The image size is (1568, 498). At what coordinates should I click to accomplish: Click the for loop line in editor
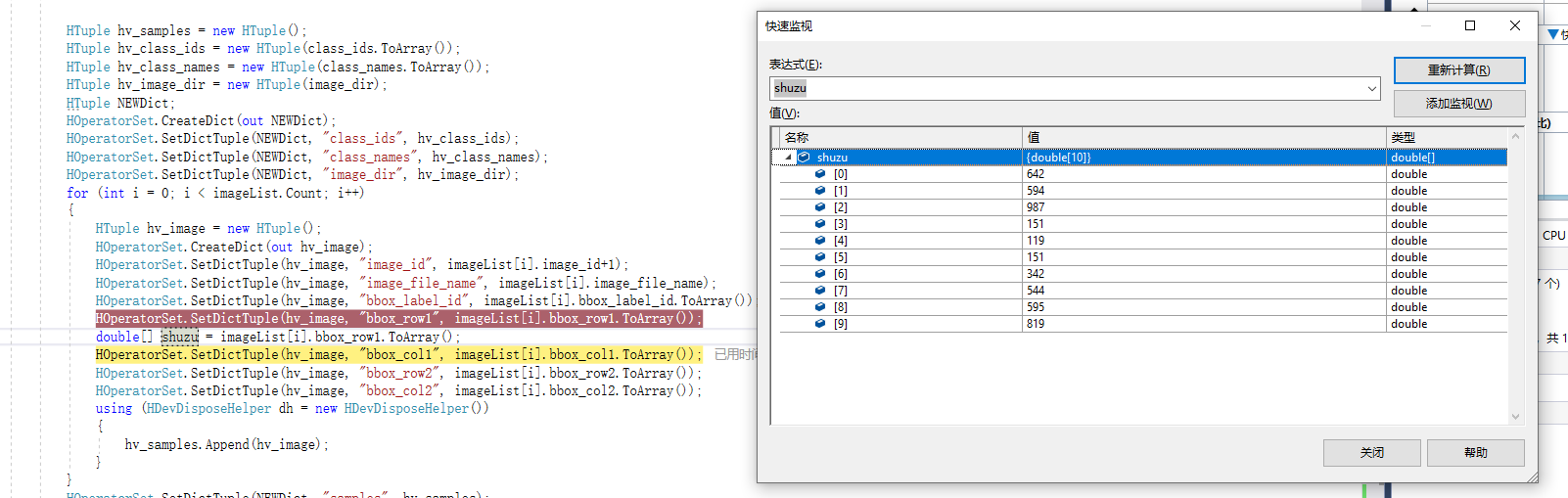point(215,193)
